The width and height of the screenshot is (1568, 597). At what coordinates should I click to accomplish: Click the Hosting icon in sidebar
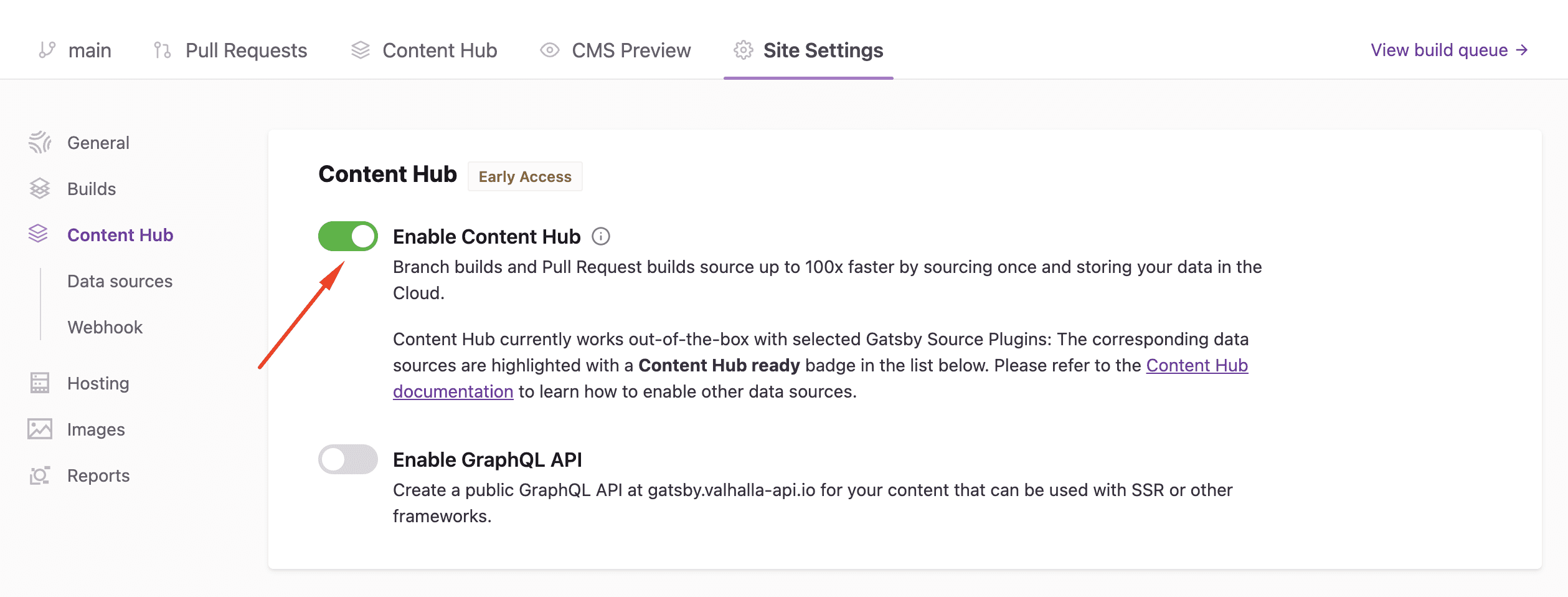[x=39, y=383]
